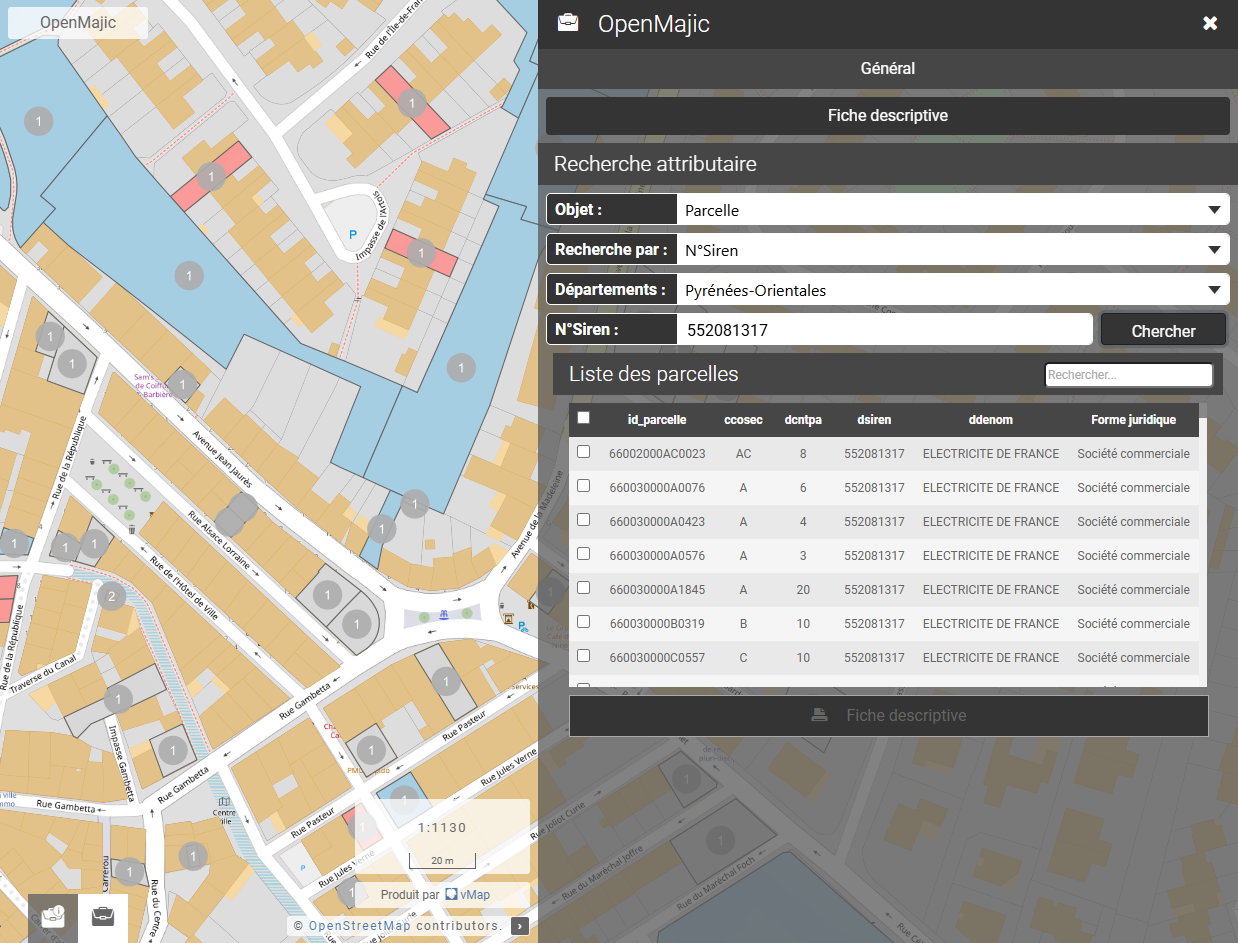
Task: Click parcel id 660030000B0319
Action: click(x=657, y=624)
